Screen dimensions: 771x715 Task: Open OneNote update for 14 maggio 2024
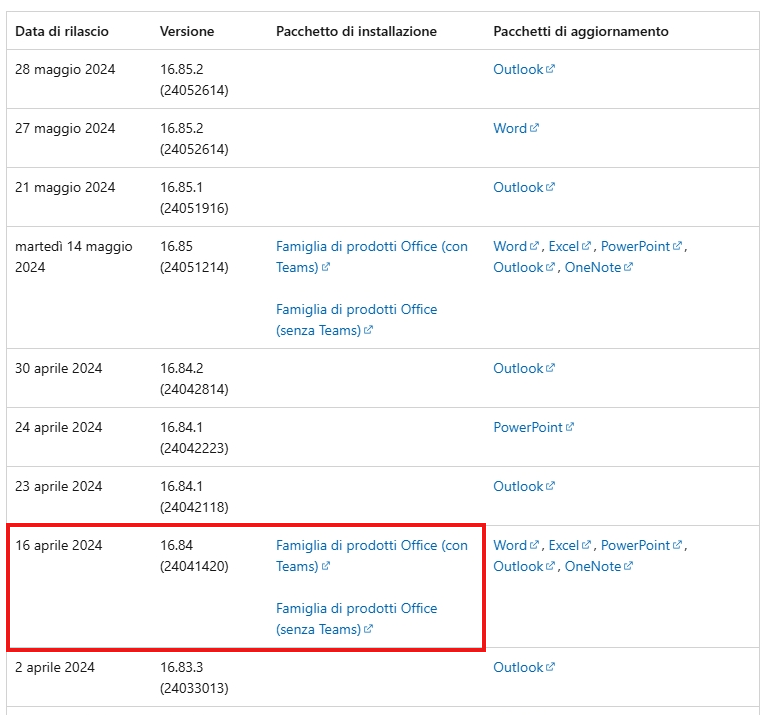coord(598,268)
